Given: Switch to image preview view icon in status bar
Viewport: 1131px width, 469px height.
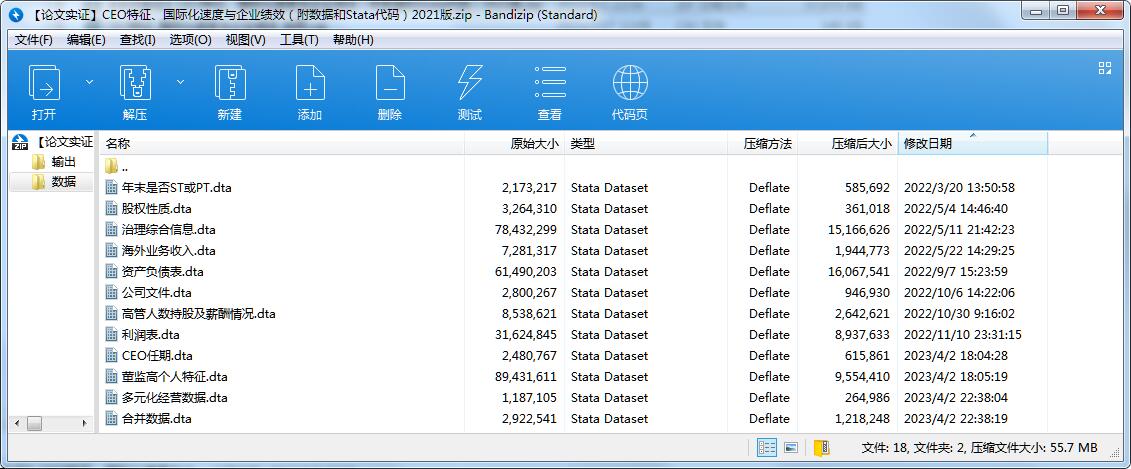Looking at the screenshot, I should [791, 447].
